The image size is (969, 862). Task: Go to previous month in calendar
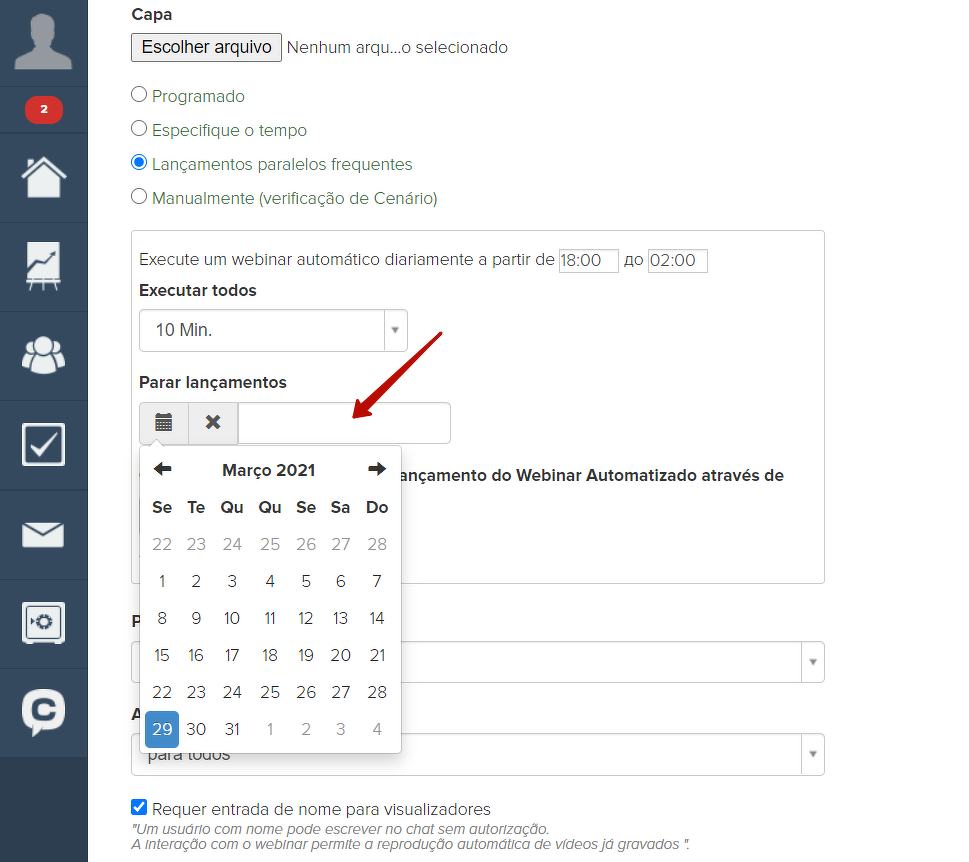162,470
